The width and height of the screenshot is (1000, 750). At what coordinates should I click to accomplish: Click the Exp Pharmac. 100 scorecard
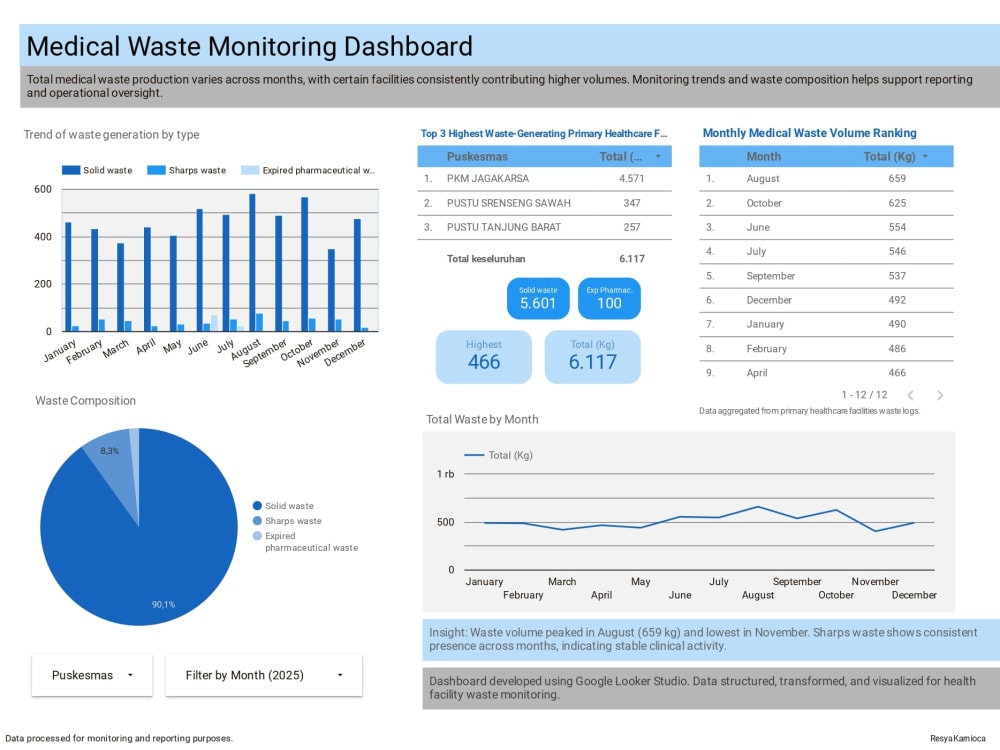[609, 298]
